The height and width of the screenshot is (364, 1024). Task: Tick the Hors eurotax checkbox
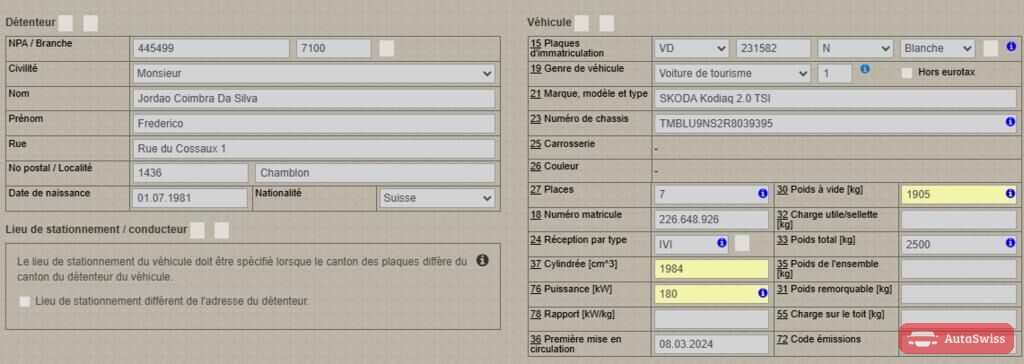point(906,73)
